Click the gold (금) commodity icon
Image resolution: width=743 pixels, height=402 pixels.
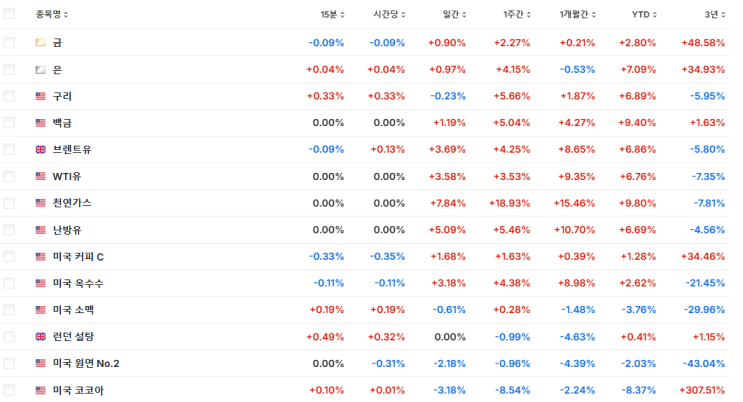[x=40, y=43]
